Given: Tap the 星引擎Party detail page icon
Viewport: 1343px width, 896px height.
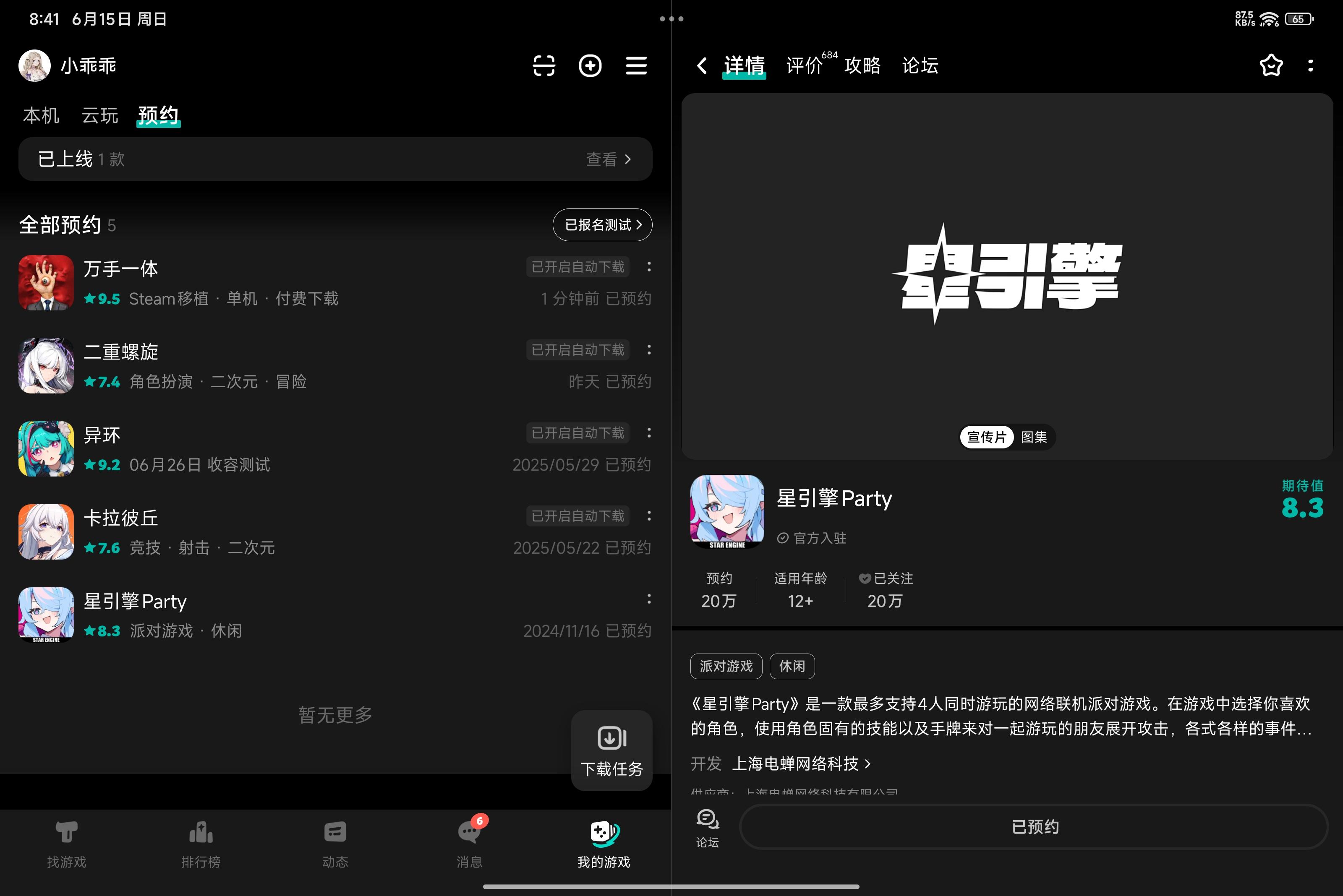Looking at the screenshot, I should pos(727,512).
